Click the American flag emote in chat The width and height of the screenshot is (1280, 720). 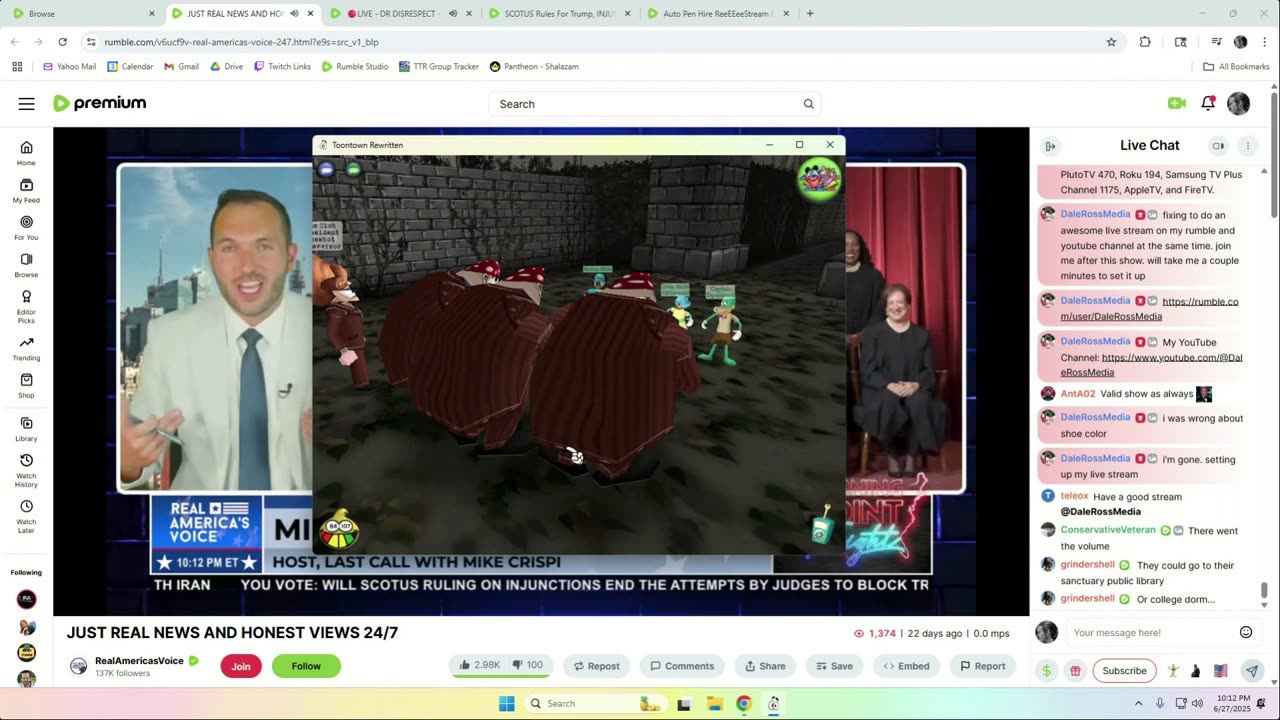point(1220,671)
